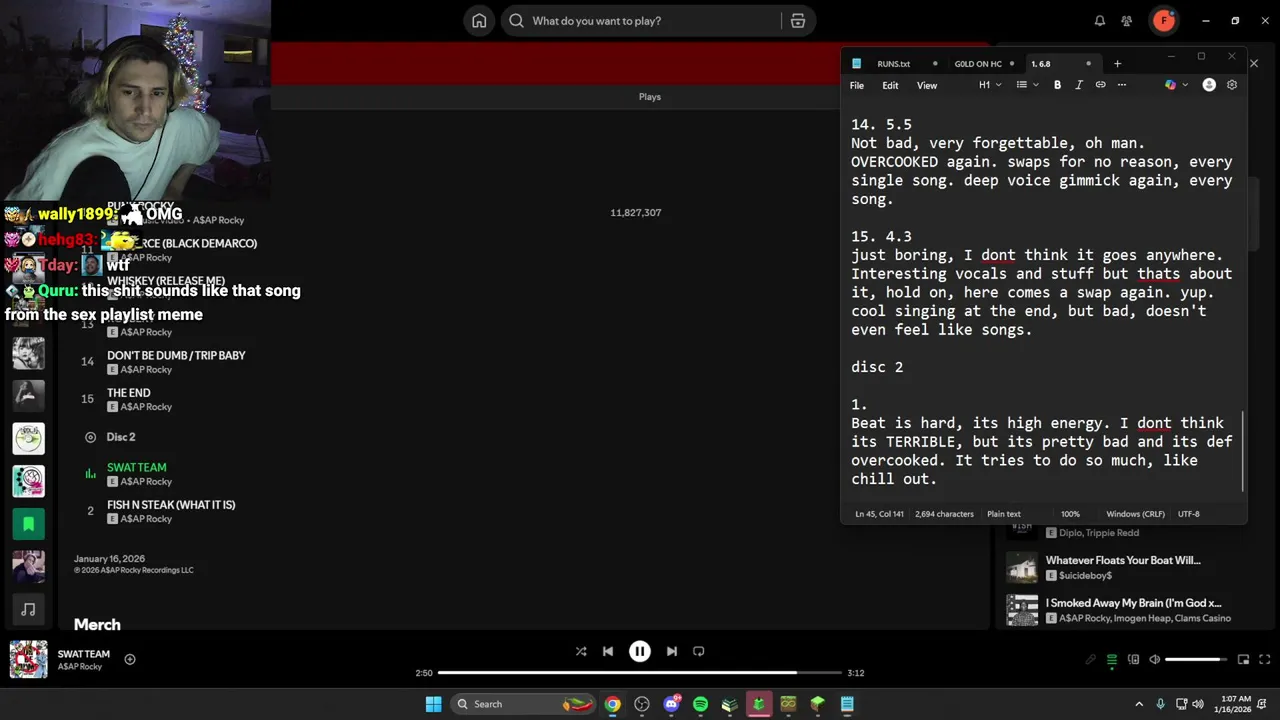1280x720 pixels.
Task: Enter Spotify full screen mode
Action: 1265,659
